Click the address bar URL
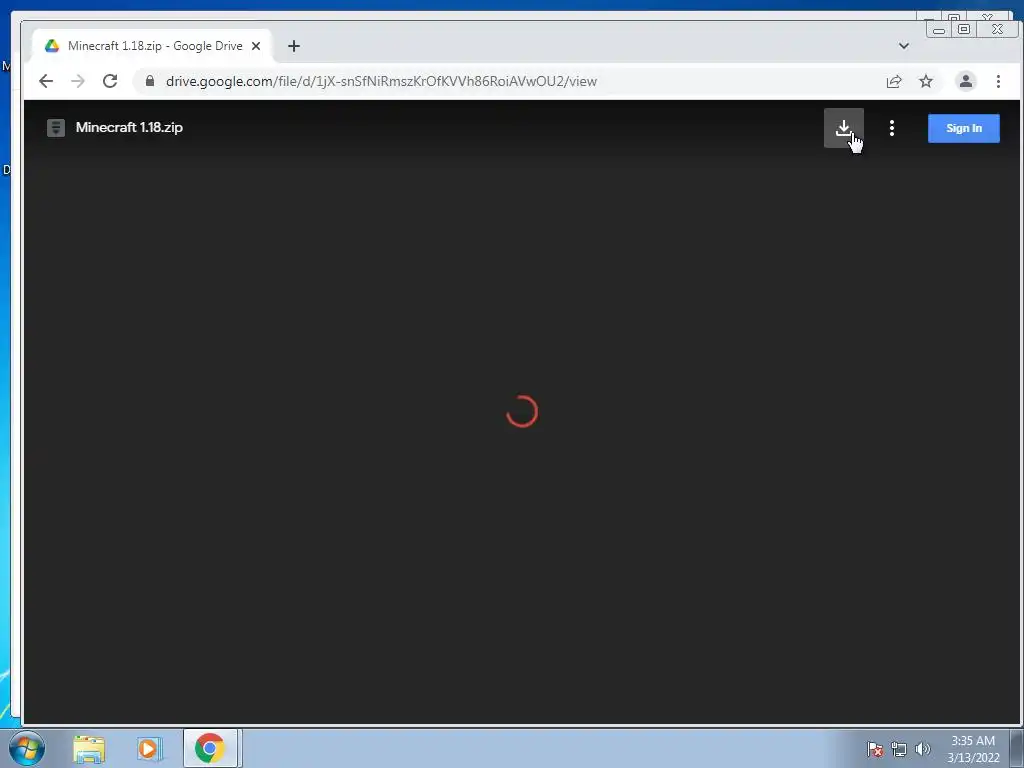 (x=381, y=81)
